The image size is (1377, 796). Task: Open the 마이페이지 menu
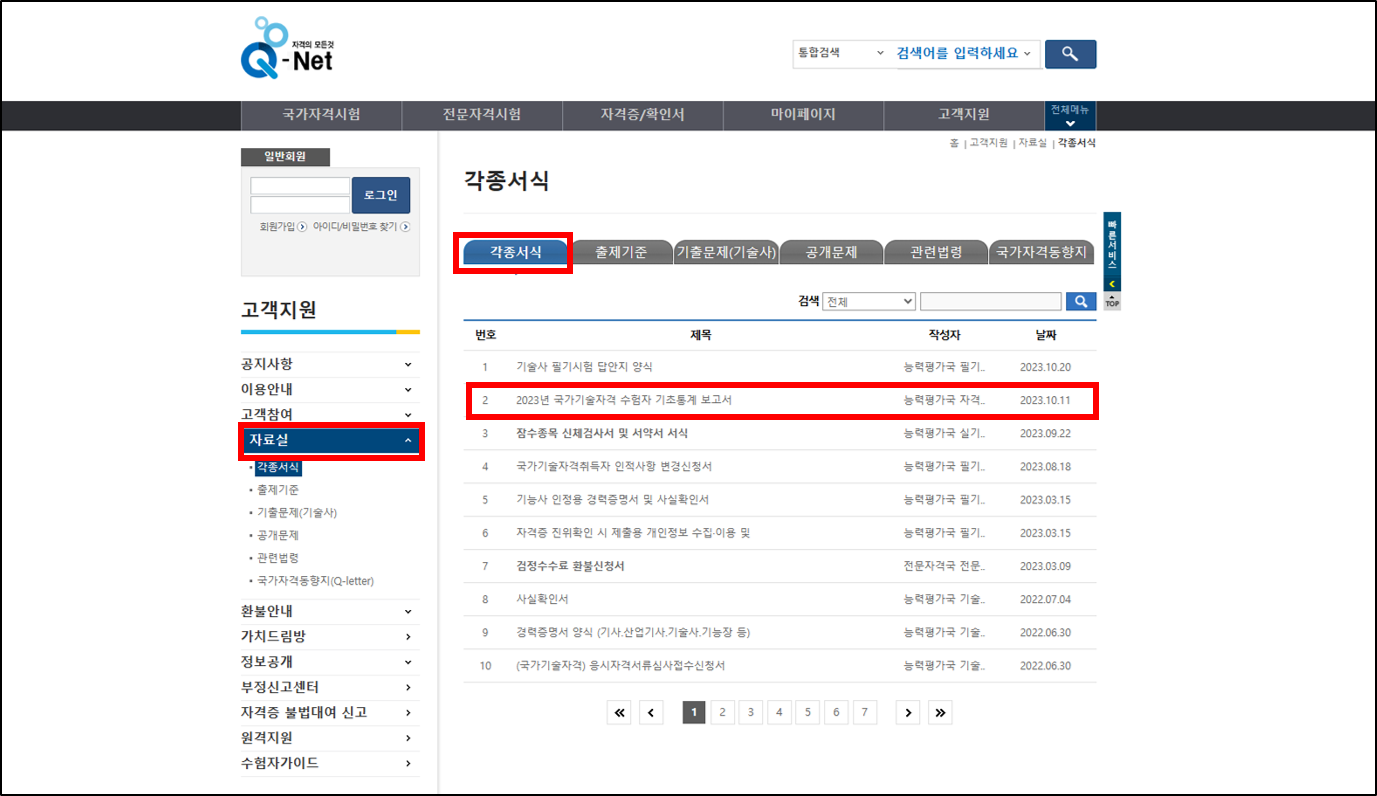point(802,115)
